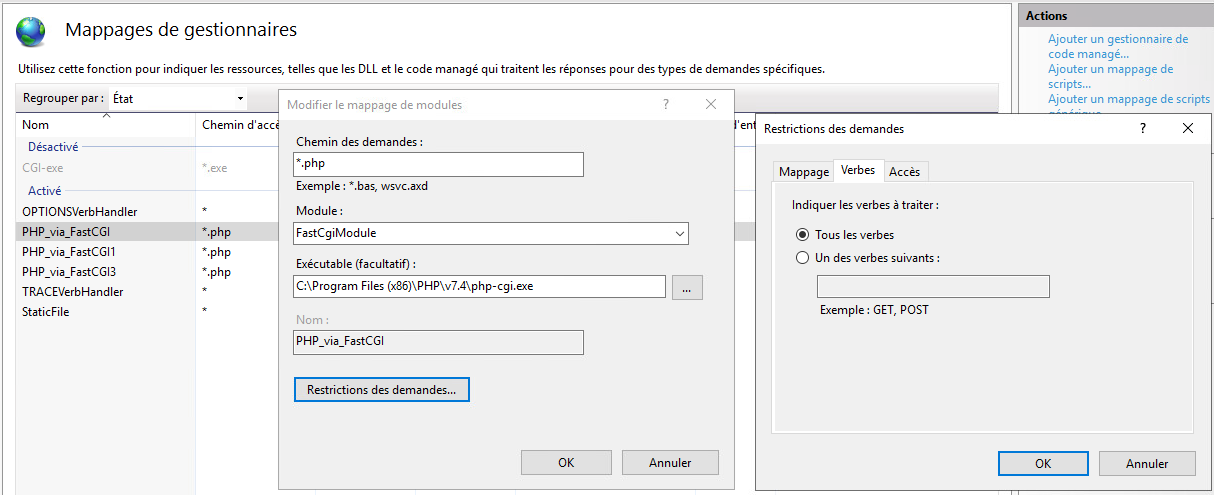Click the globe icon beside Mappages de gestionnaires
1214x495 pixels.
click(30, 31)
